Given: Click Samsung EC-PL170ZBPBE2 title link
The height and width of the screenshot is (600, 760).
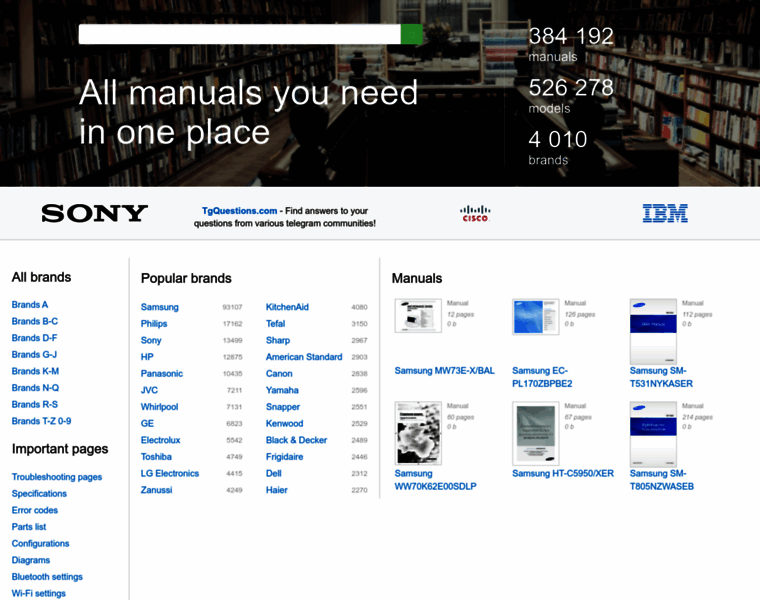Looking at the screenshot, I should (542, 377).
